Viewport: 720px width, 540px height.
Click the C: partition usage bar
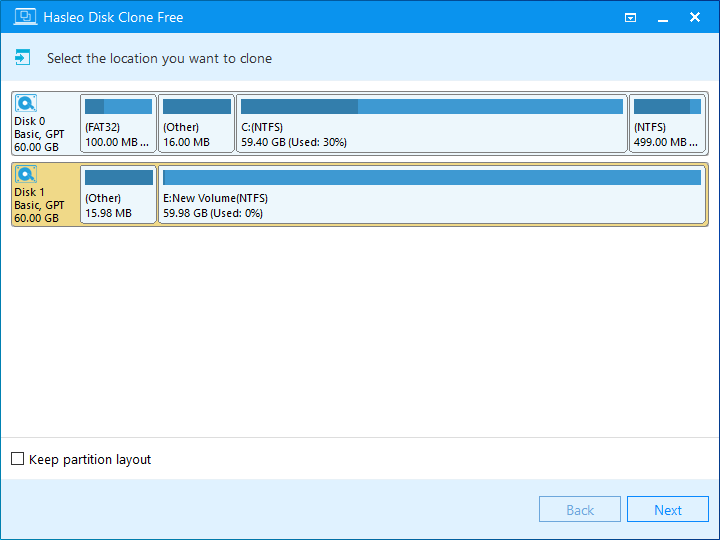pos(431,106)
